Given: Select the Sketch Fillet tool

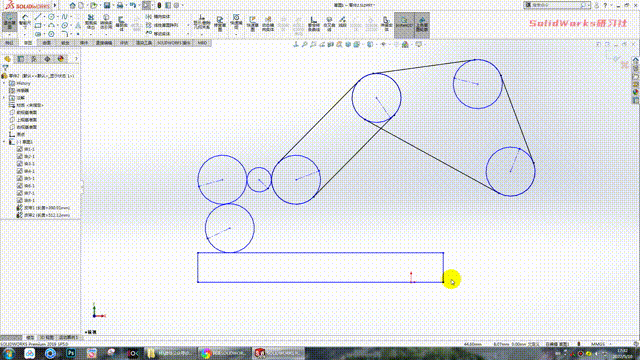Looking at the screenshot, I should (64, 34).
